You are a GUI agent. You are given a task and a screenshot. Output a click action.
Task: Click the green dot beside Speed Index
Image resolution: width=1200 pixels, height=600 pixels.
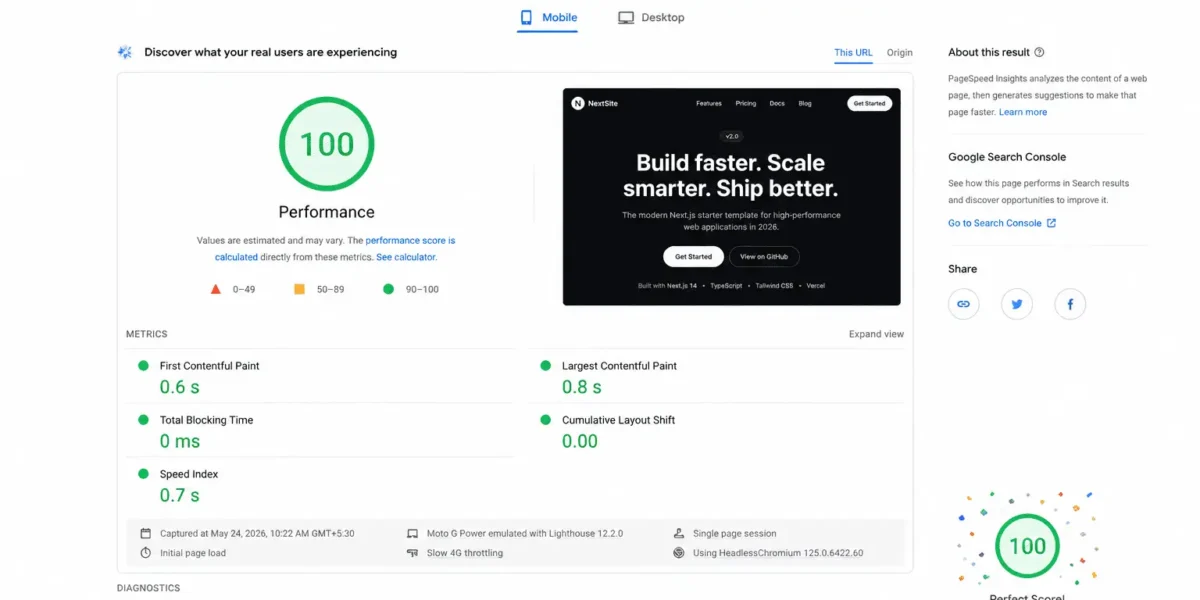(143, 474)
